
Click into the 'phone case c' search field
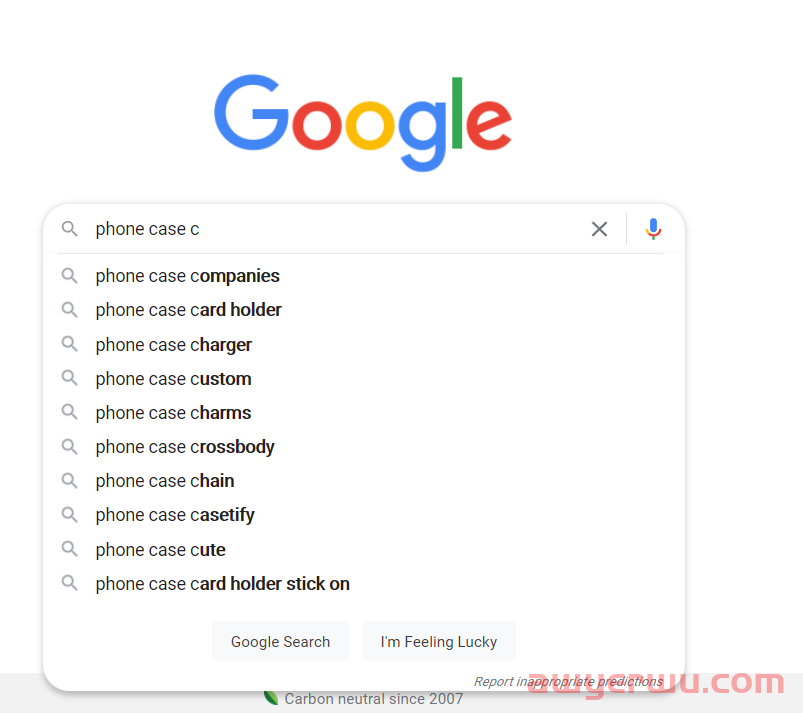pos(338,229)
